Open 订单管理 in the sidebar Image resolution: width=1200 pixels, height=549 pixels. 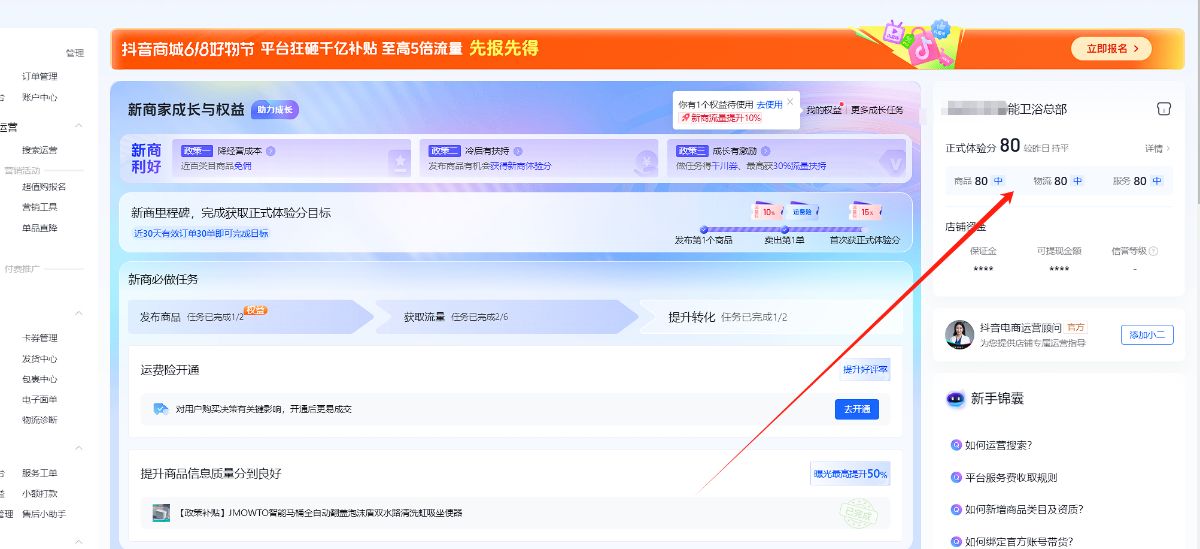click(40, 76)
